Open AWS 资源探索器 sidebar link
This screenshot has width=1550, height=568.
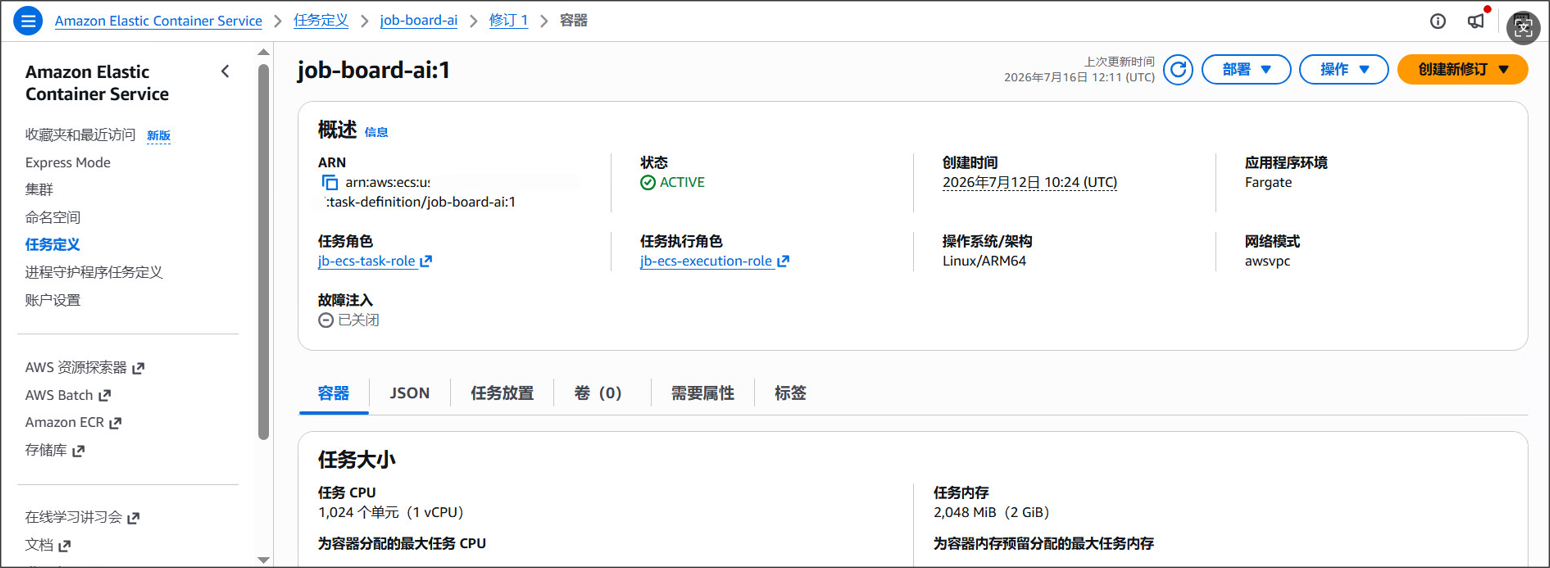tap(76, 368)
